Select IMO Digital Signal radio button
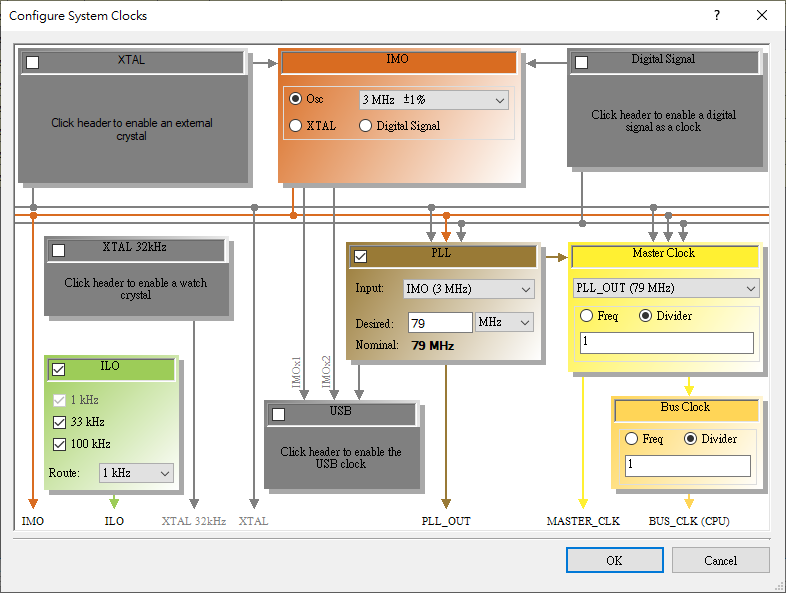786x593 pixels. point(365,126)
